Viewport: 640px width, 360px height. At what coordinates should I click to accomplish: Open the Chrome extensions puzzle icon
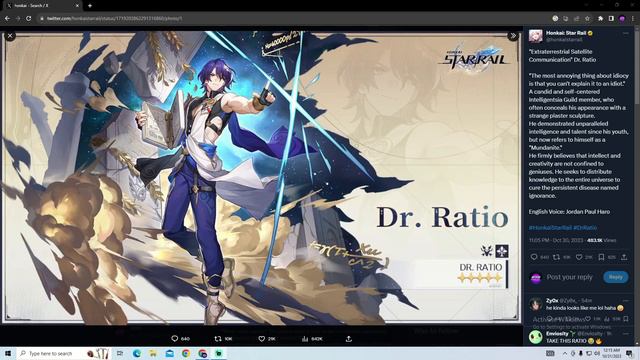pos(600,18)
